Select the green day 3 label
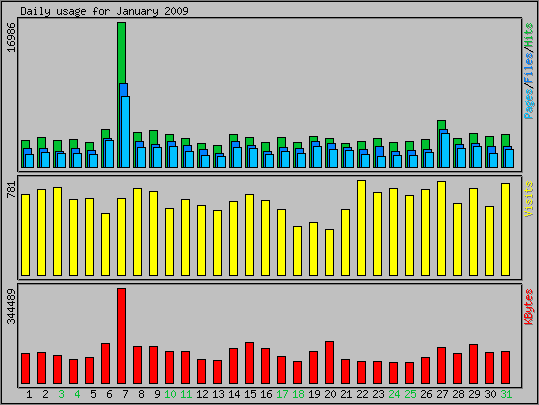539x405 pixels. click(61, 394)
